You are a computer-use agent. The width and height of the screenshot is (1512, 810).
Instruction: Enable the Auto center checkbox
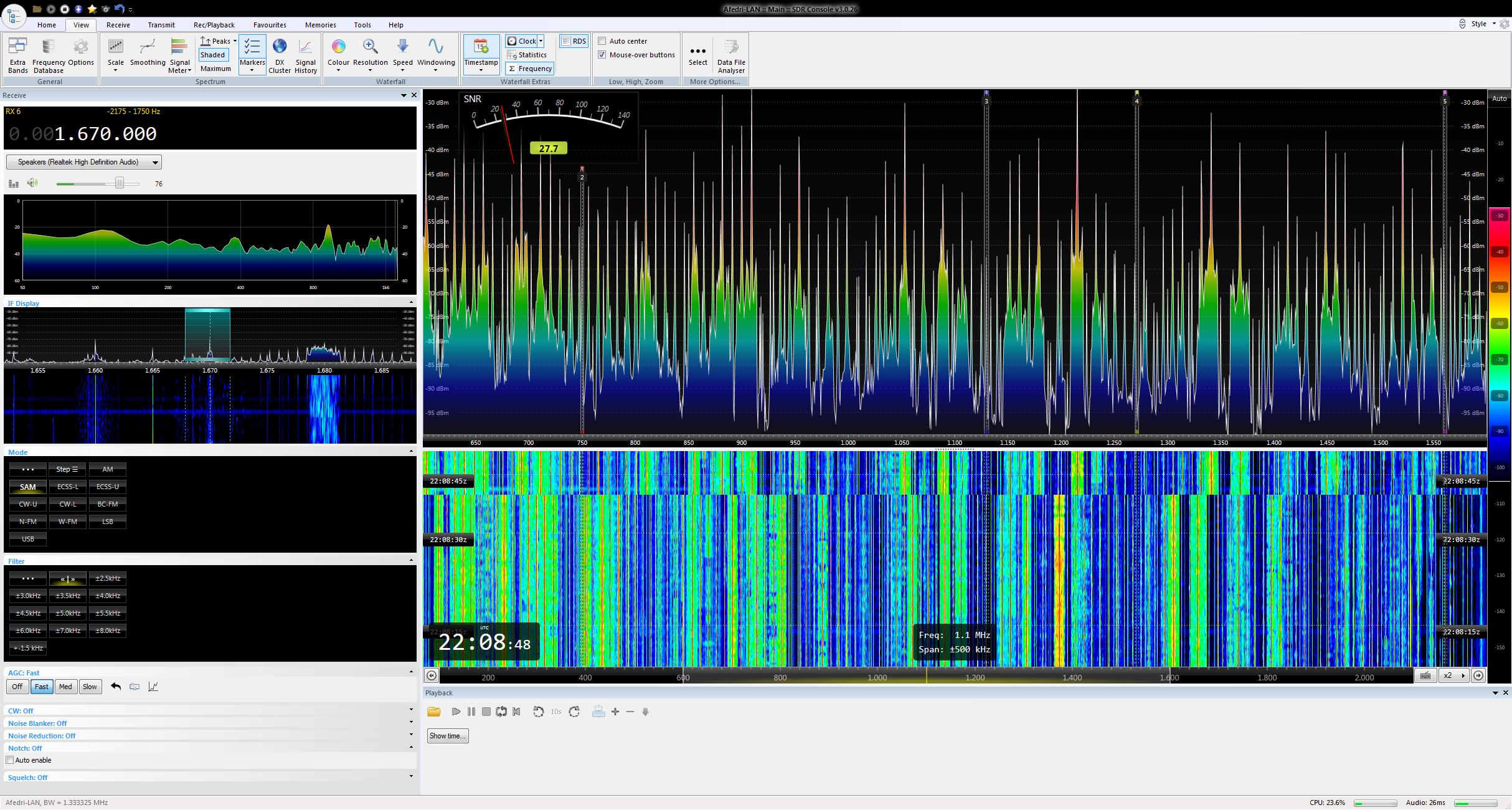[x=602, y=41]
